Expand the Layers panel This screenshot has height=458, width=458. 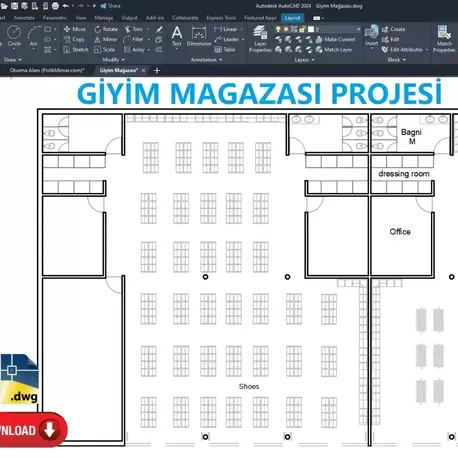304,60
